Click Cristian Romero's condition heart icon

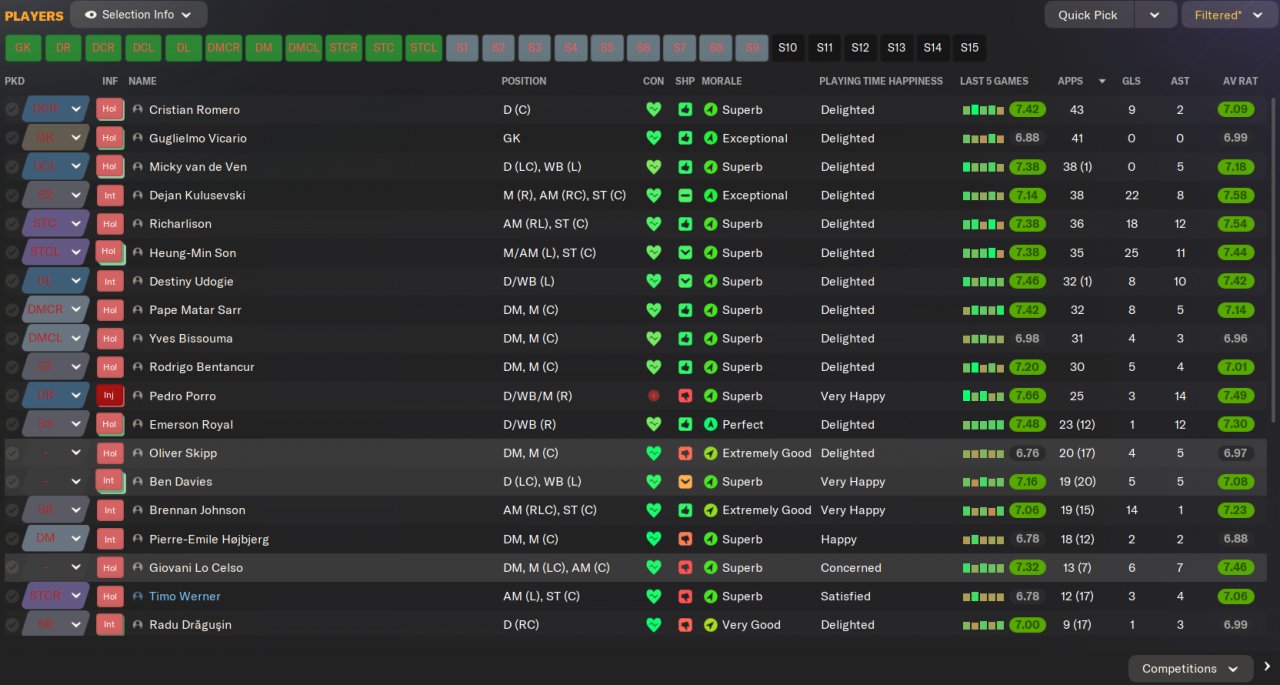[x=654, y=110]
